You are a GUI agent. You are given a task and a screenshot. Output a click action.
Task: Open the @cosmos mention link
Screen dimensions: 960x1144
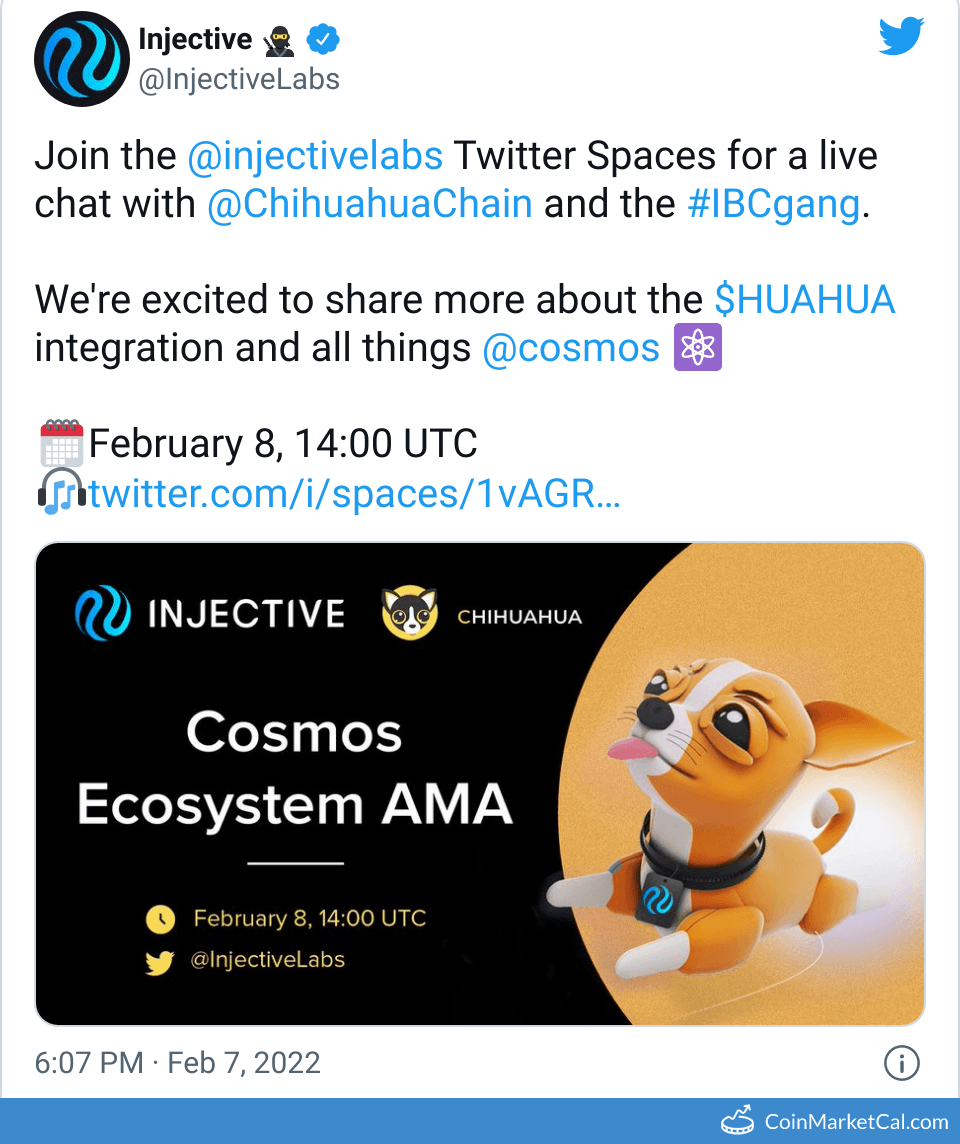(571, 349)
